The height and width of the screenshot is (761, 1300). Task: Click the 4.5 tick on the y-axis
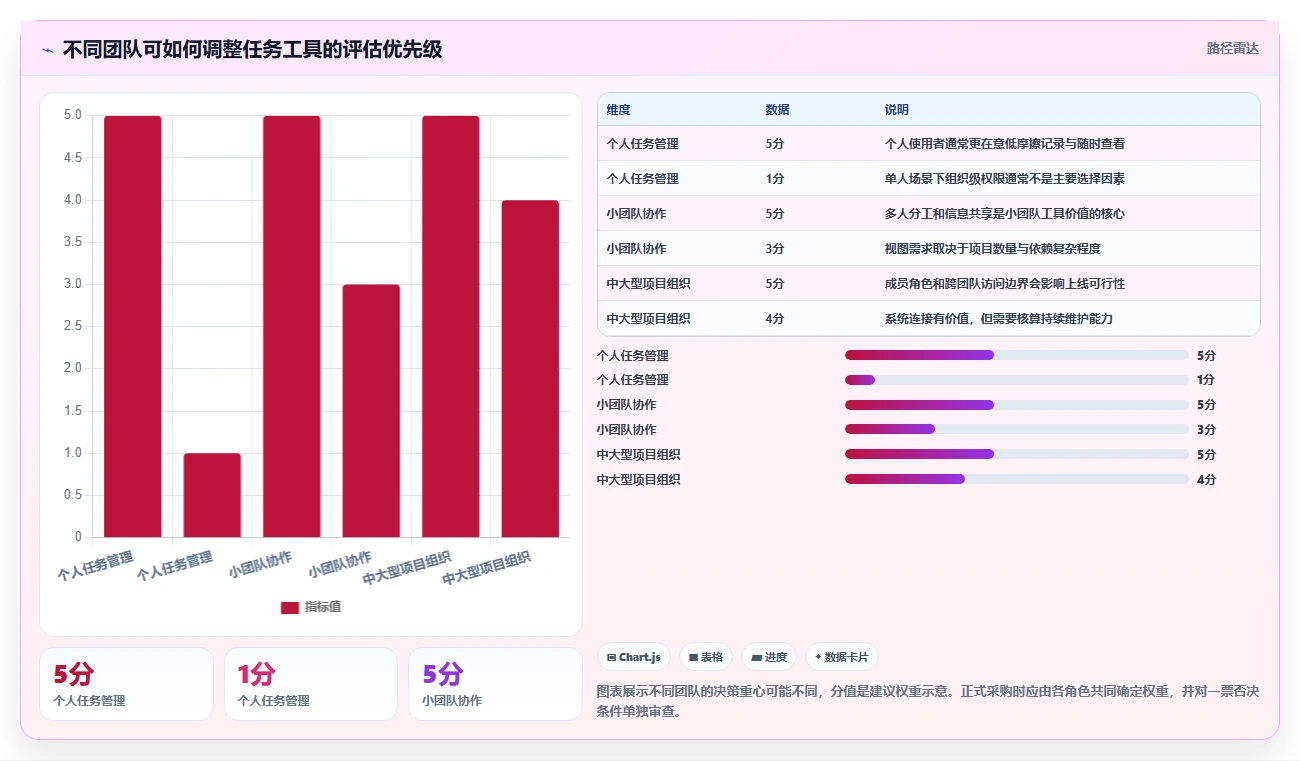pyautogui.click(x=73, y=158)
